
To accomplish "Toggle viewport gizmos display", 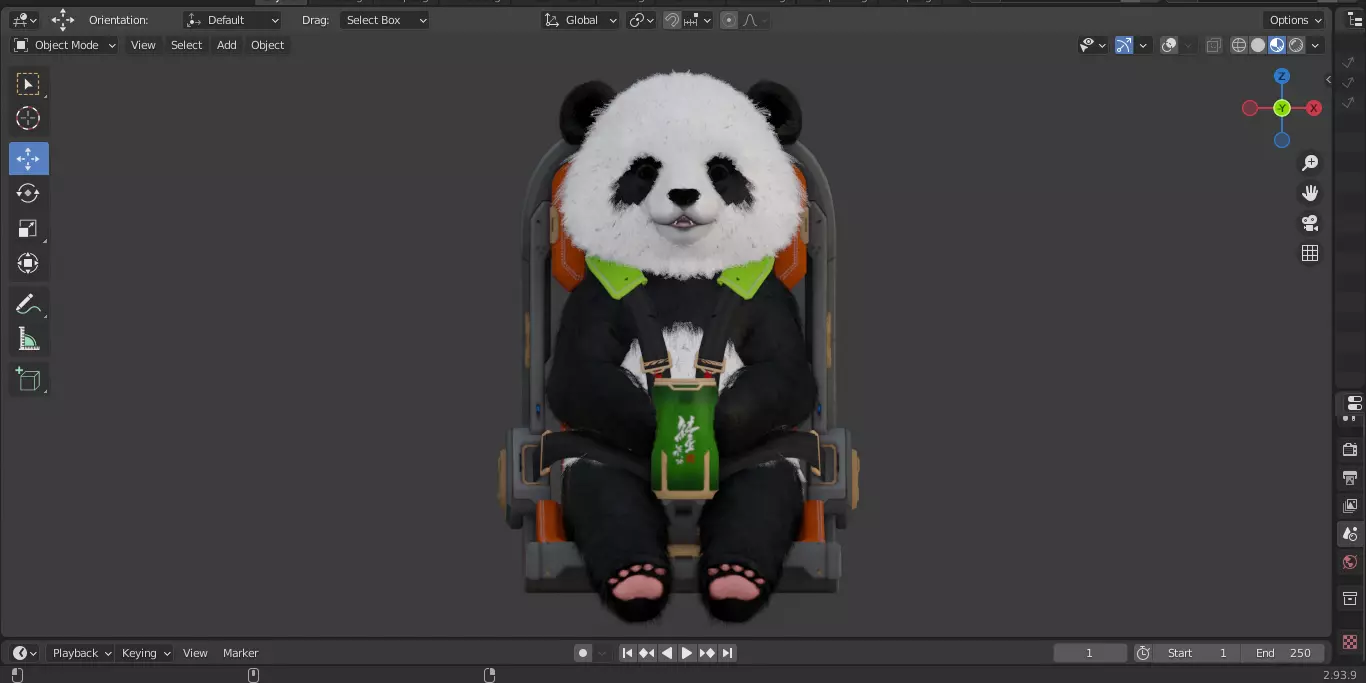I will point(1124,45).
